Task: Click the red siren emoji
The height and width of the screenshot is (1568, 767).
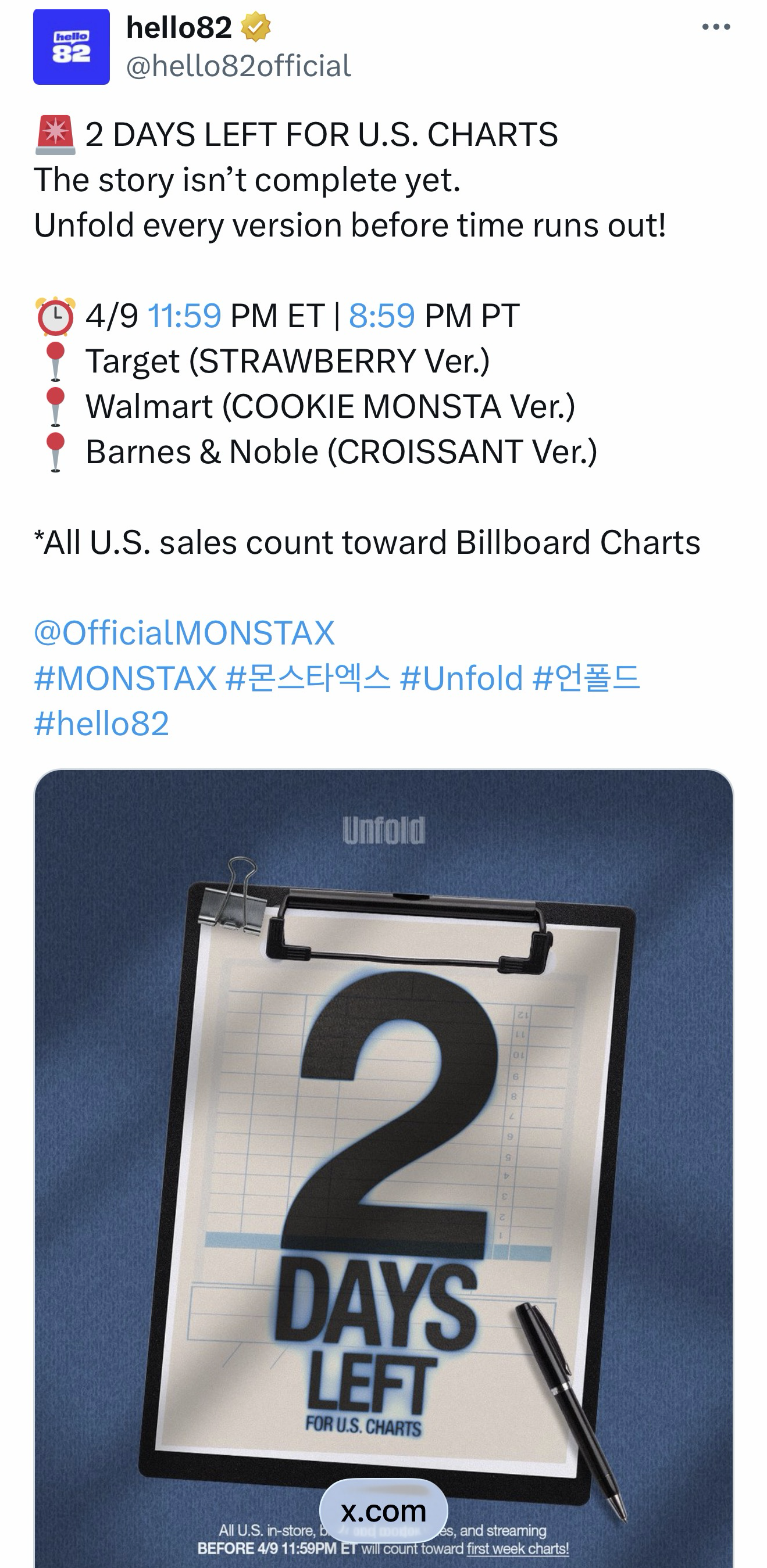Action: point(55,134)
